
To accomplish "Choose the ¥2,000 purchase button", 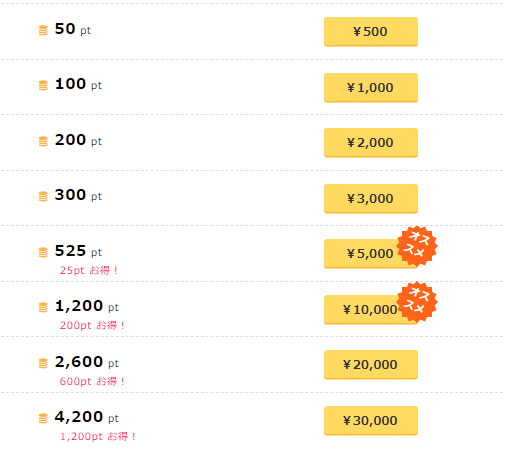I will point(371,143).
